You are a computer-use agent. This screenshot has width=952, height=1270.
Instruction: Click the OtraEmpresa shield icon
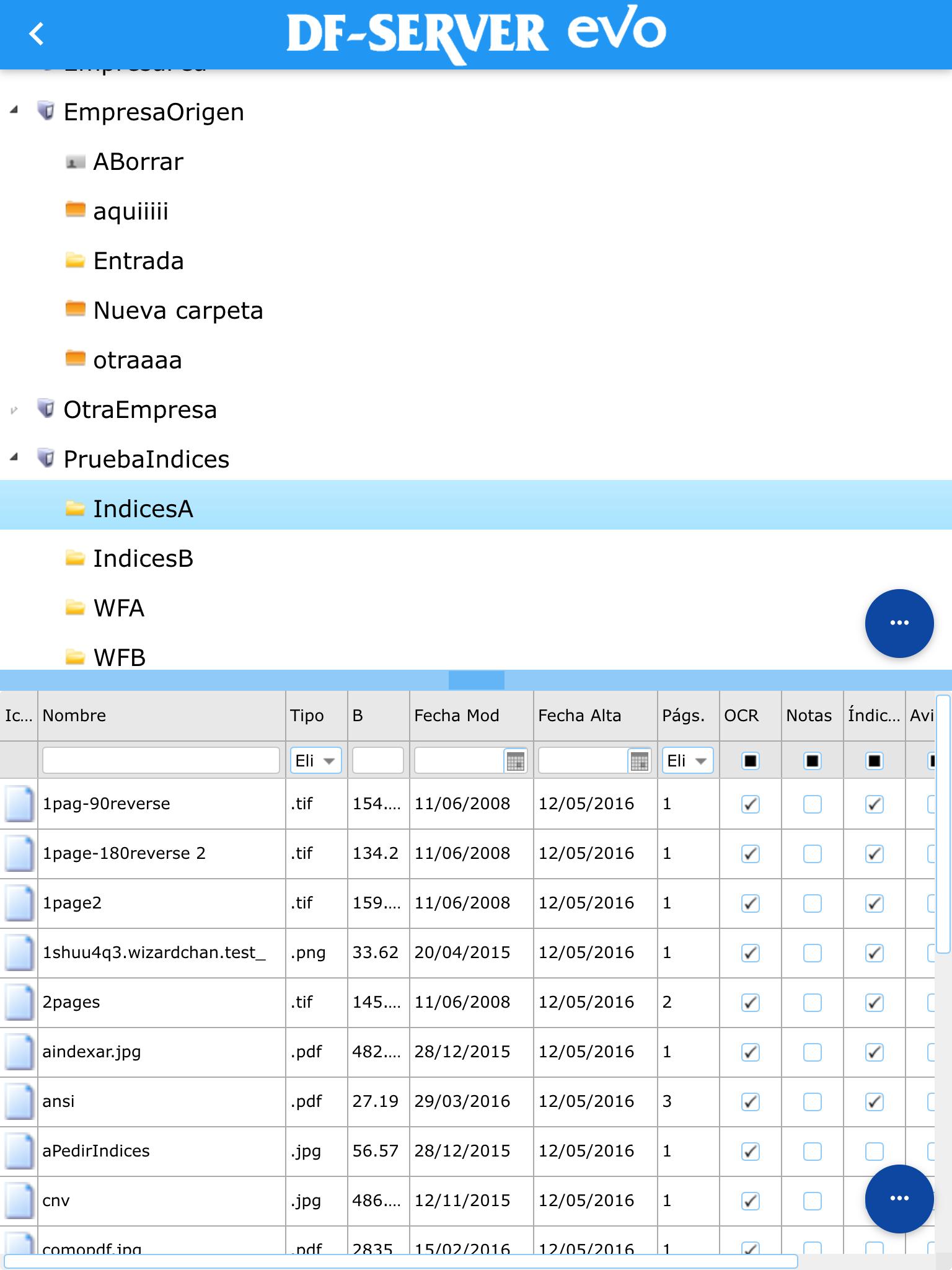(x=46, y=409)
